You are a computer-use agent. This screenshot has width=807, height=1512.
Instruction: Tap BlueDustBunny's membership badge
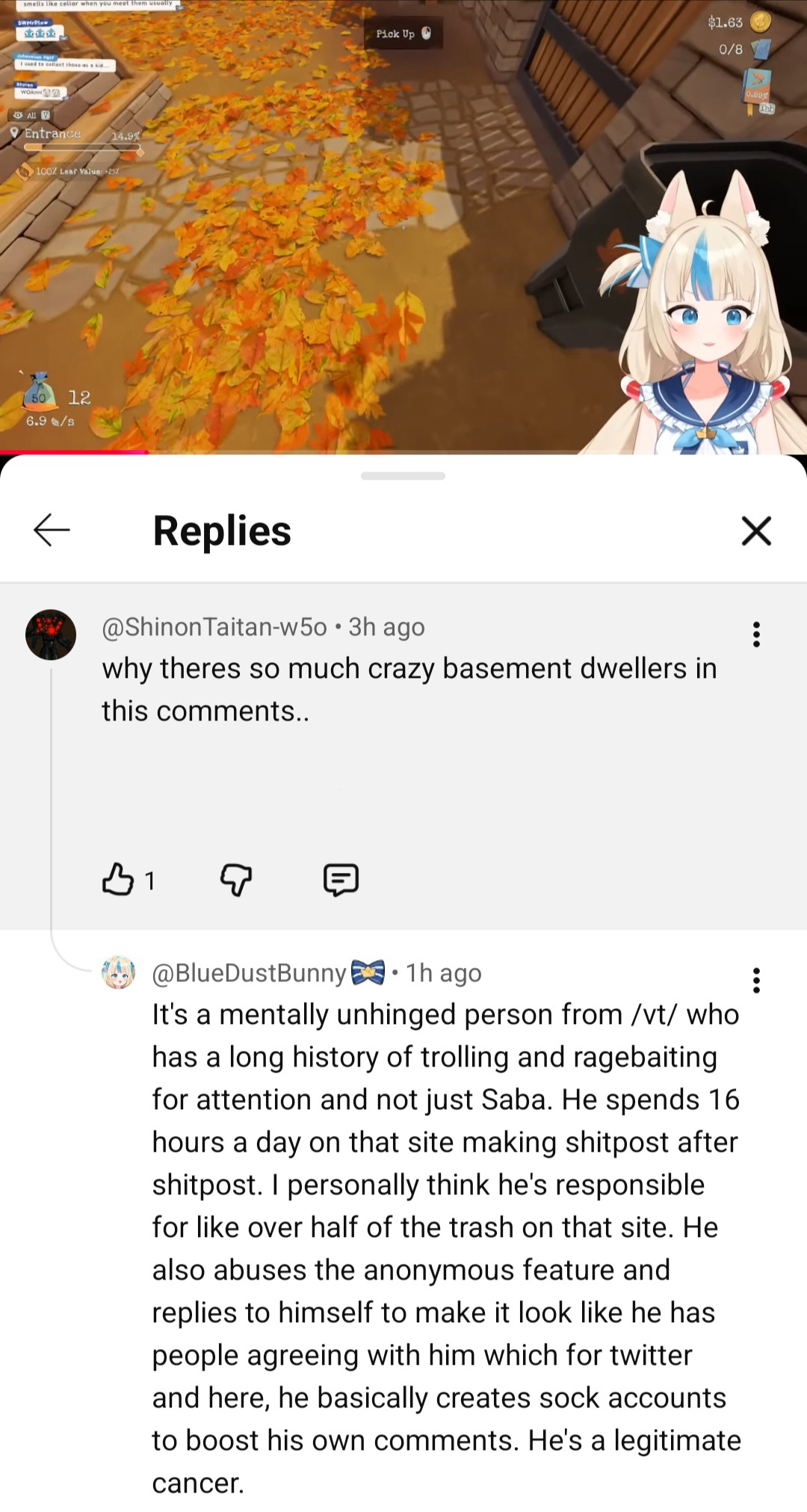[x=368, y=972]
